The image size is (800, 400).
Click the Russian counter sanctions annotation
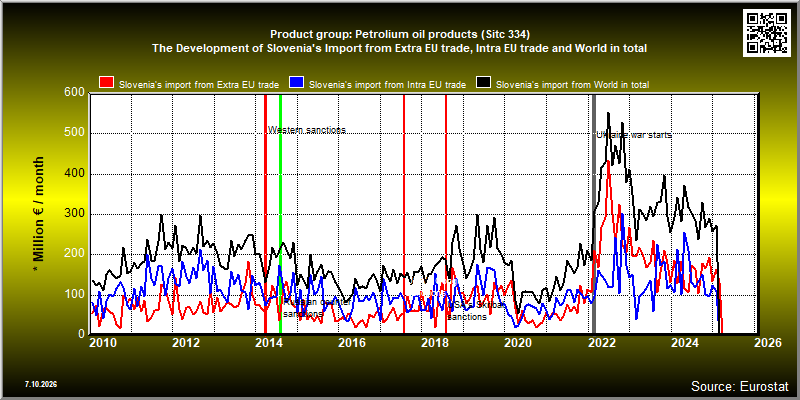click(x=317, y=308)
